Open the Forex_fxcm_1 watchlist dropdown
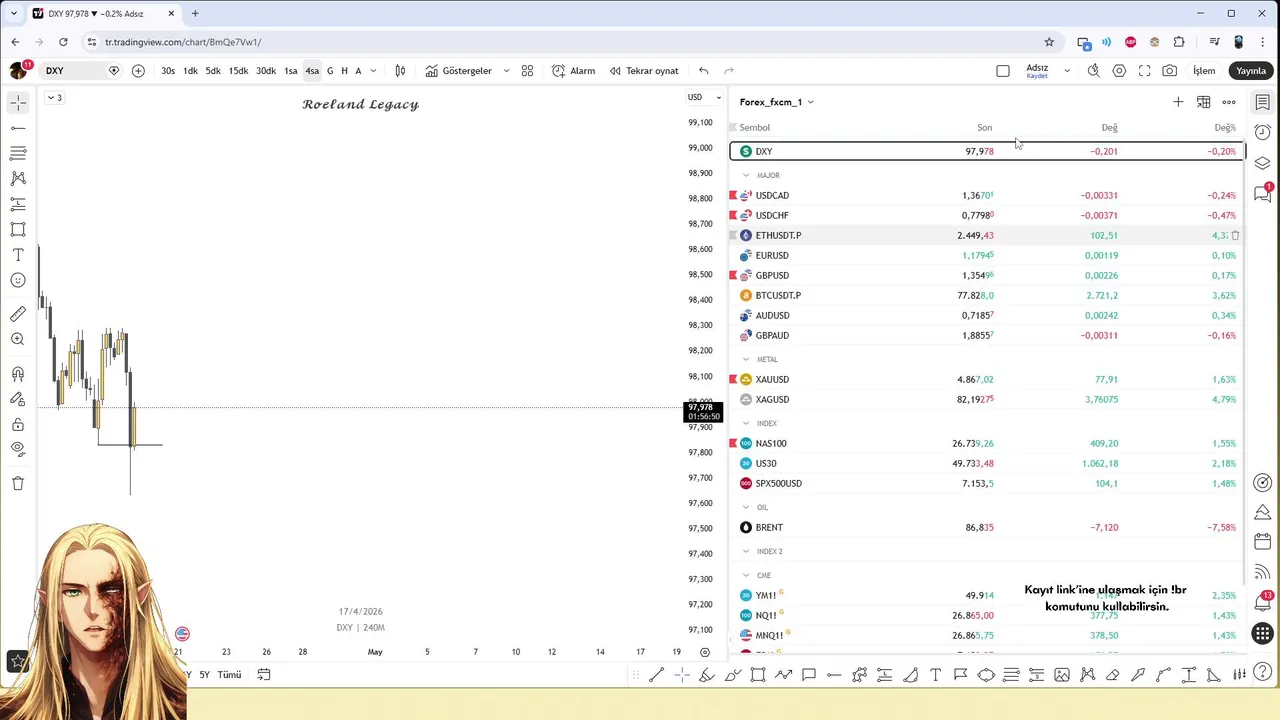 pos(777,102)
